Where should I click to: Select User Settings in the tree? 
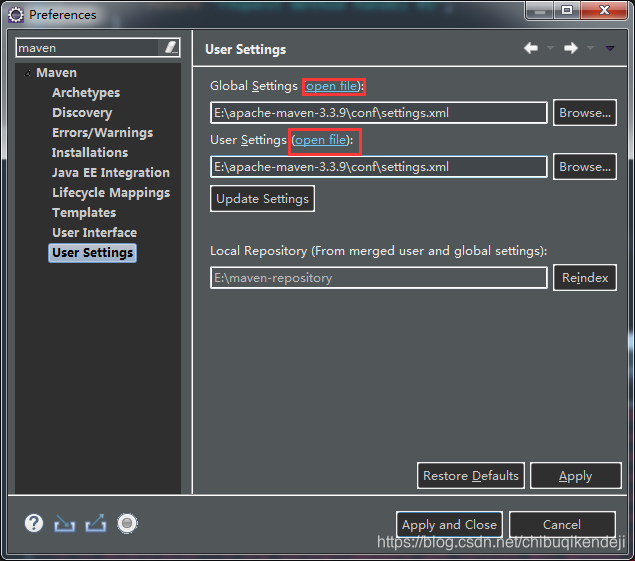click(x=92, y=253)
